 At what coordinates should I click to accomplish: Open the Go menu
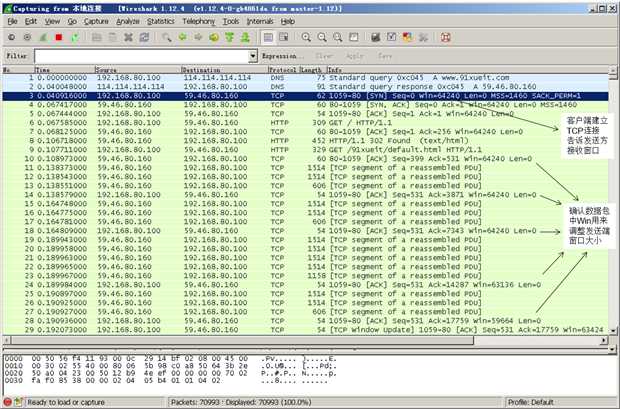(72, 21)
